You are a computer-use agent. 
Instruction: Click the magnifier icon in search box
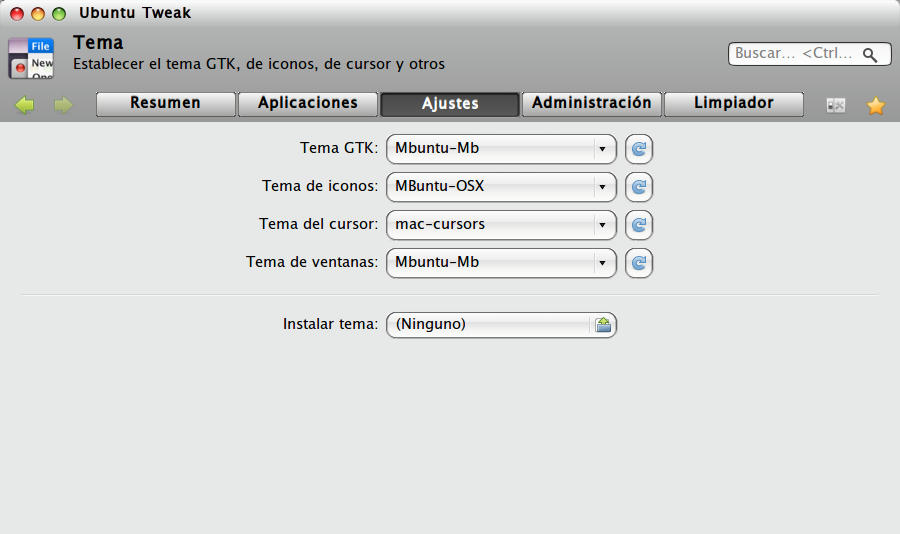[x=870, y=55]
